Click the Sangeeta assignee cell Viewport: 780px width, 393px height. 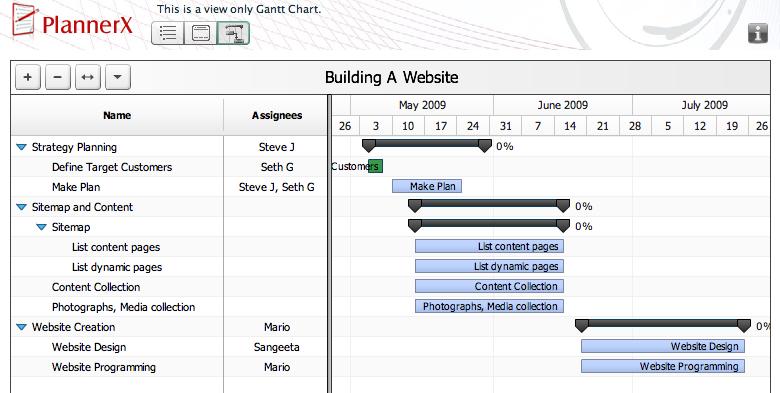[x=277, y=347]
